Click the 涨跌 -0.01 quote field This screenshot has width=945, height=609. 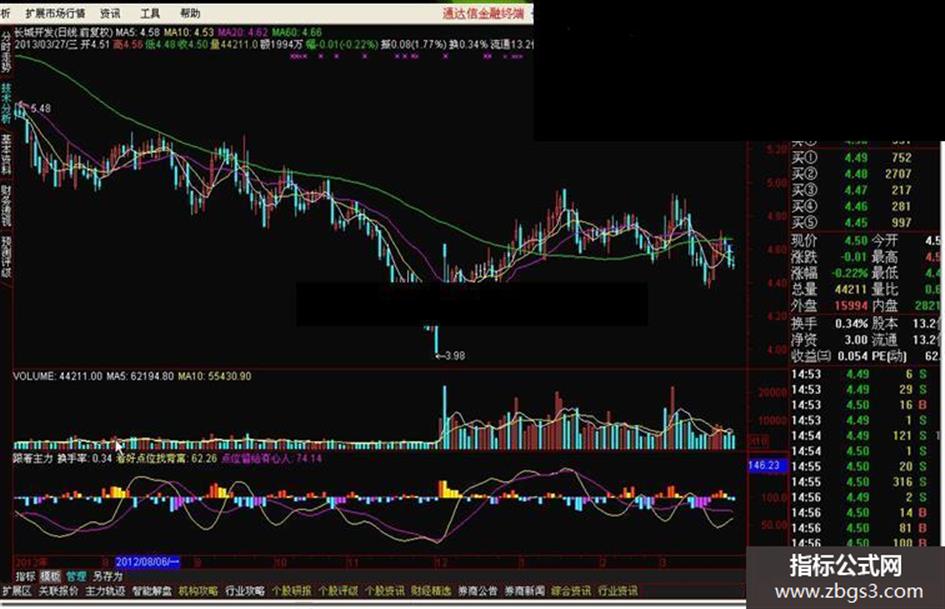point(829,257)
